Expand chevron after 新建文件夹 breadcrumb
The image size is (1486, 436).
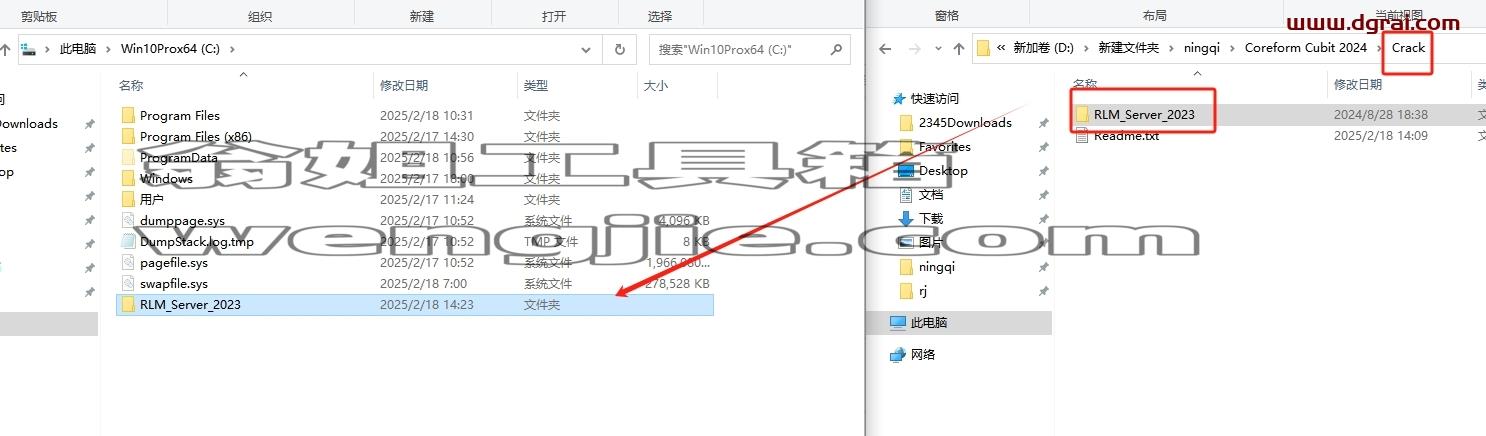tap(1169, 47)
